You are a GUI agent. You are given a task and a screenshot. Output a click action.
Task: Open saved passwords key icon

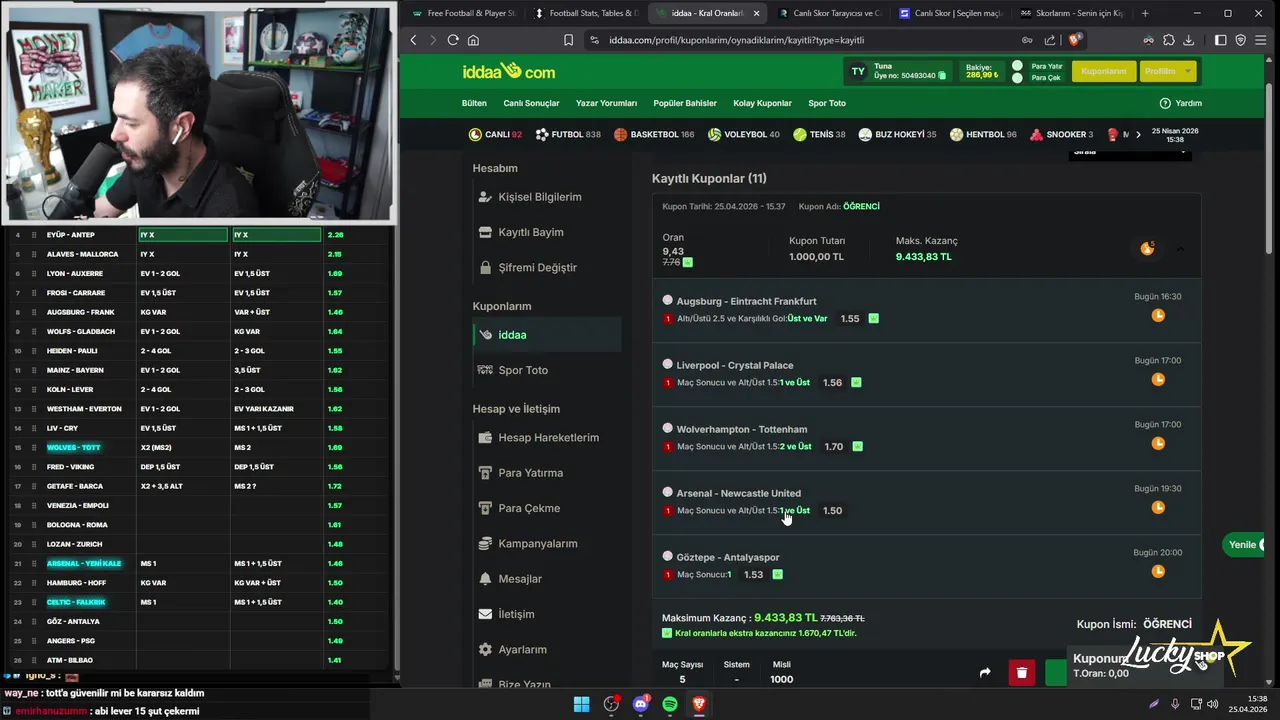tap(1027, 40)
